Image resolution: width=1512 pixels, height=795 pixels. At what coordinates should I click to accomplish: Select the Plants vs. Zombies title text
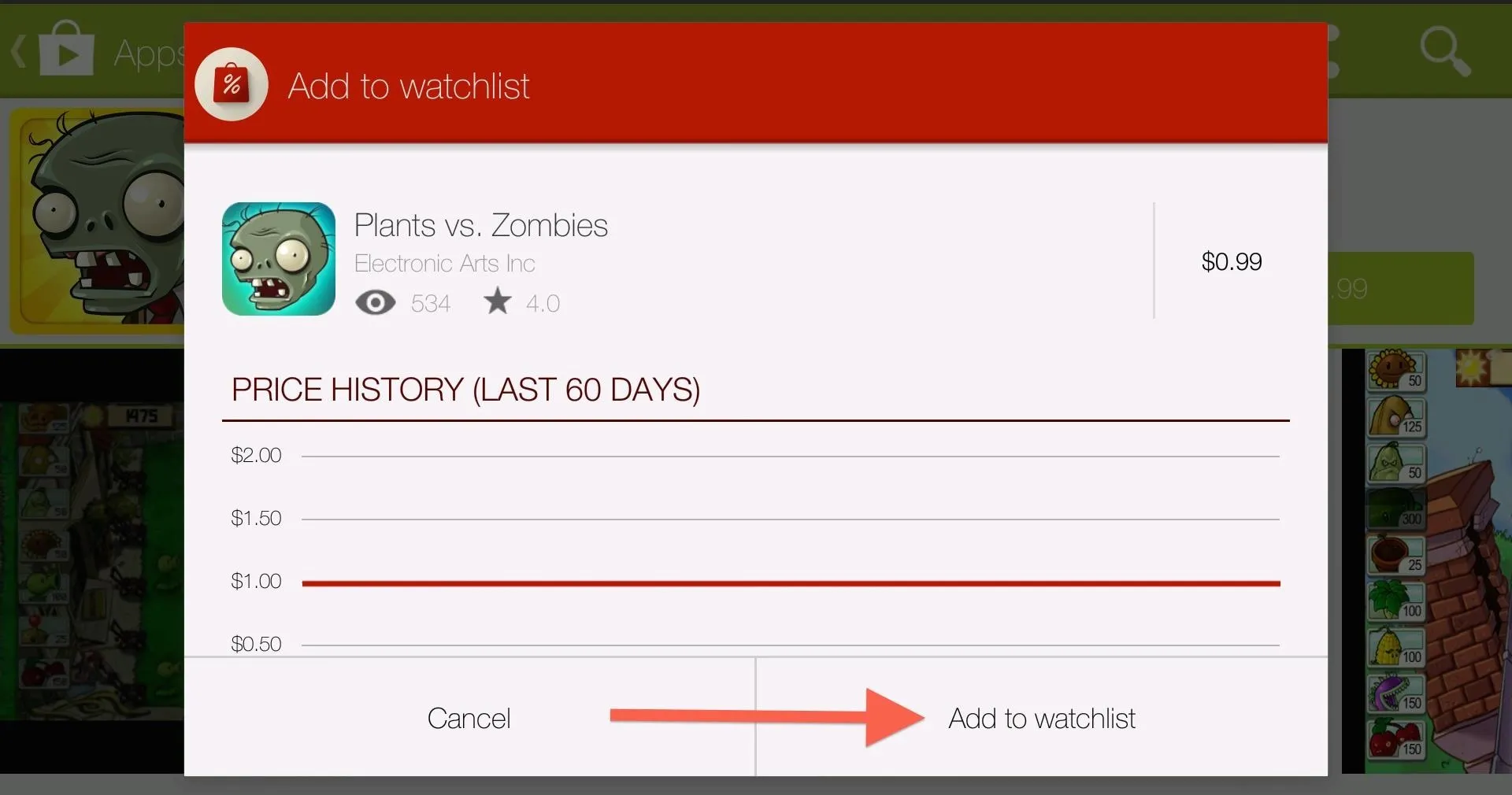tap(481, 225)
